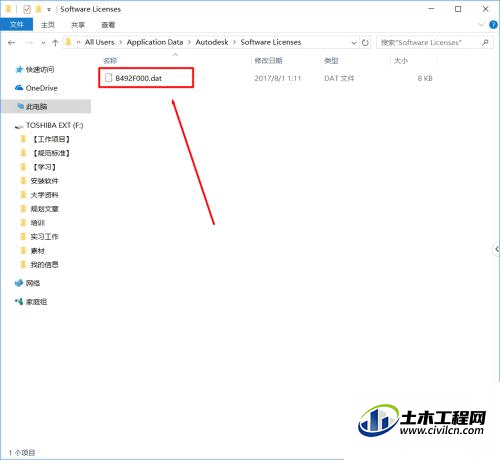Open the TOSHIBA EXT (F:) drive

[55, 125]
